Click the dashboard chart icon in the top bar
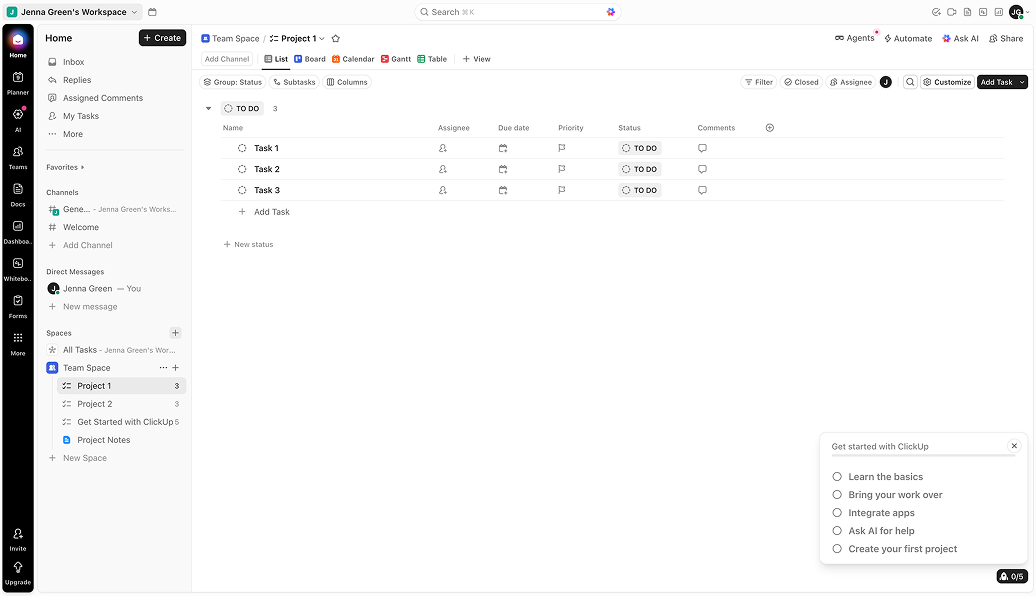 point(998,12)
